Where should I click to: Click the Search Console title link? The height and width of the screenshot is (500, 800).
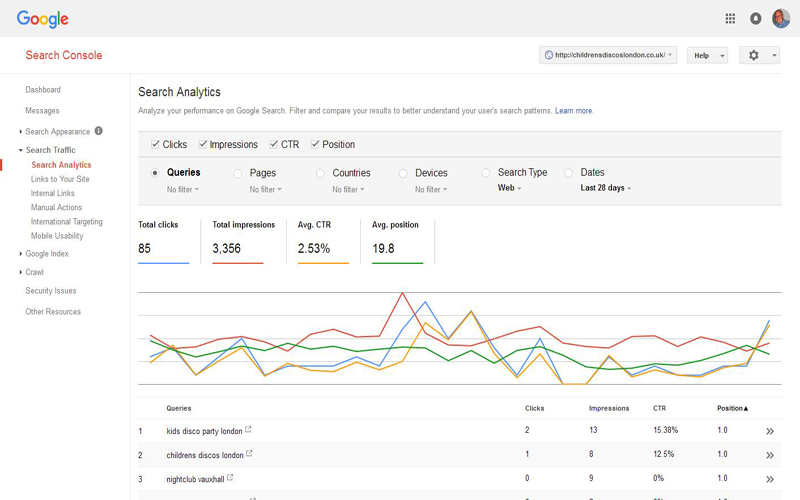(64, 55)
